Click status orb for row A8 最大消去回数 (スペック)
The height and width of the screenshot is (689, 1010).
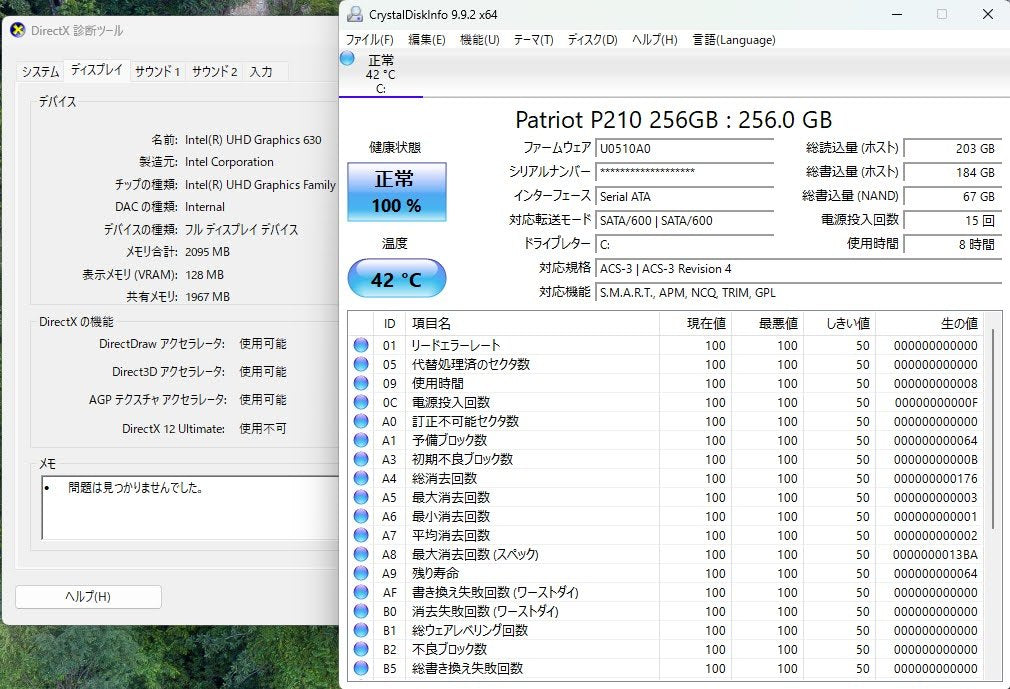coord(361,554)
